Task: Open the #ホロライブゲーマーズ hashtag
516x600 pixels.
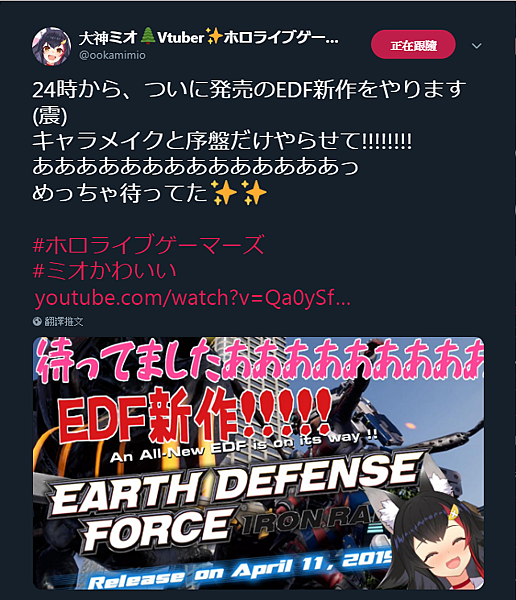Action: [149, 244]
